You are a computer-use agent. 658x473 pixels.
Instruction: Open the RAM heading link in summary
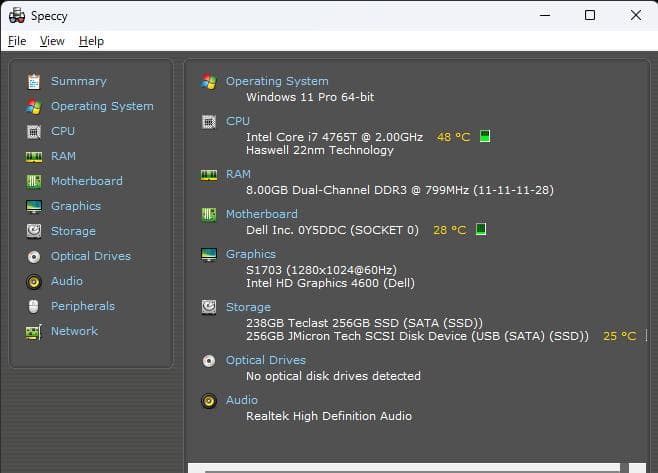pyautogui.click(x=238, y=174)
